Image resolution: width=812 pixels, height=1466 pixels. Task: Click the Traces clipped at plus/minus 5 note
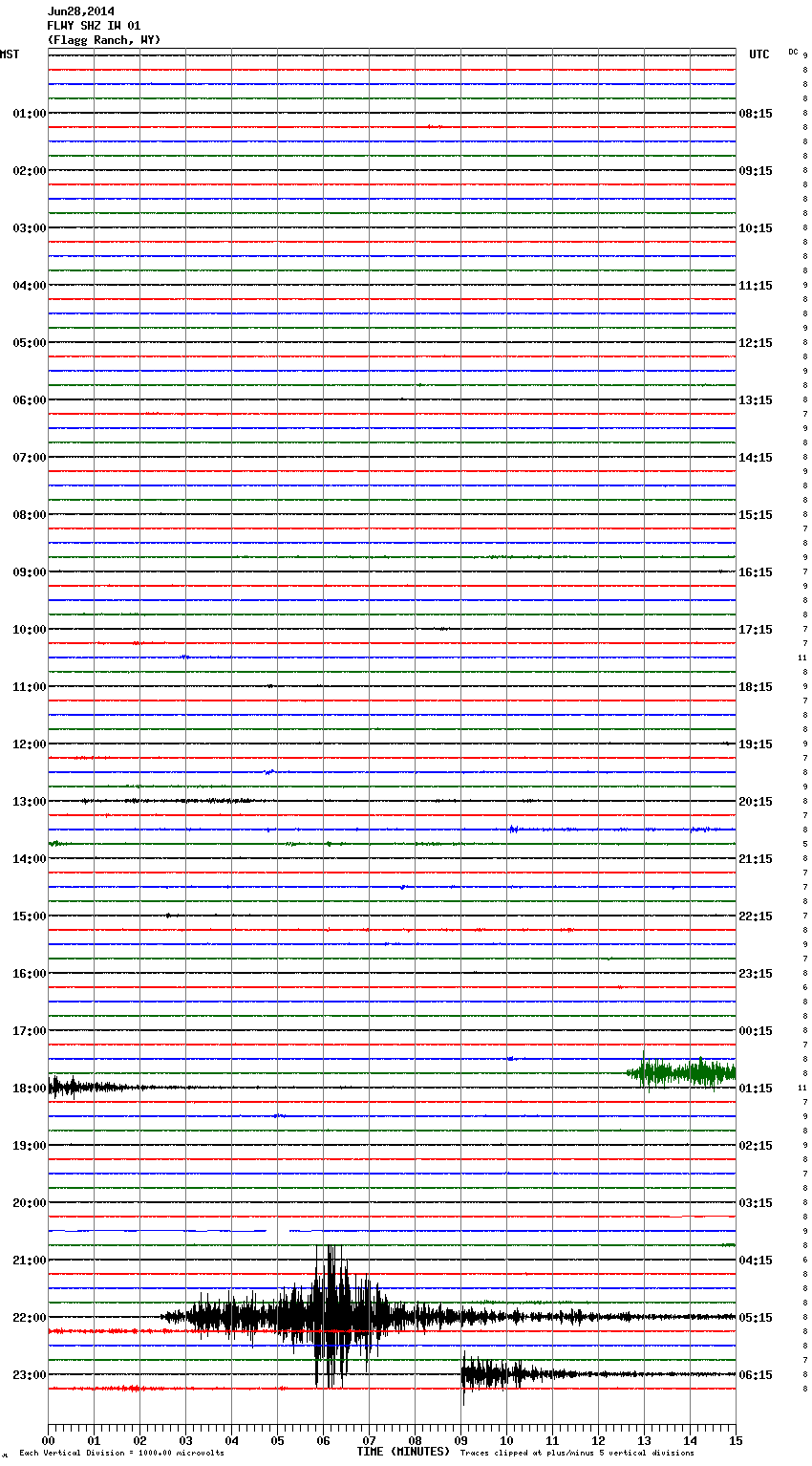coord(577,1453)
